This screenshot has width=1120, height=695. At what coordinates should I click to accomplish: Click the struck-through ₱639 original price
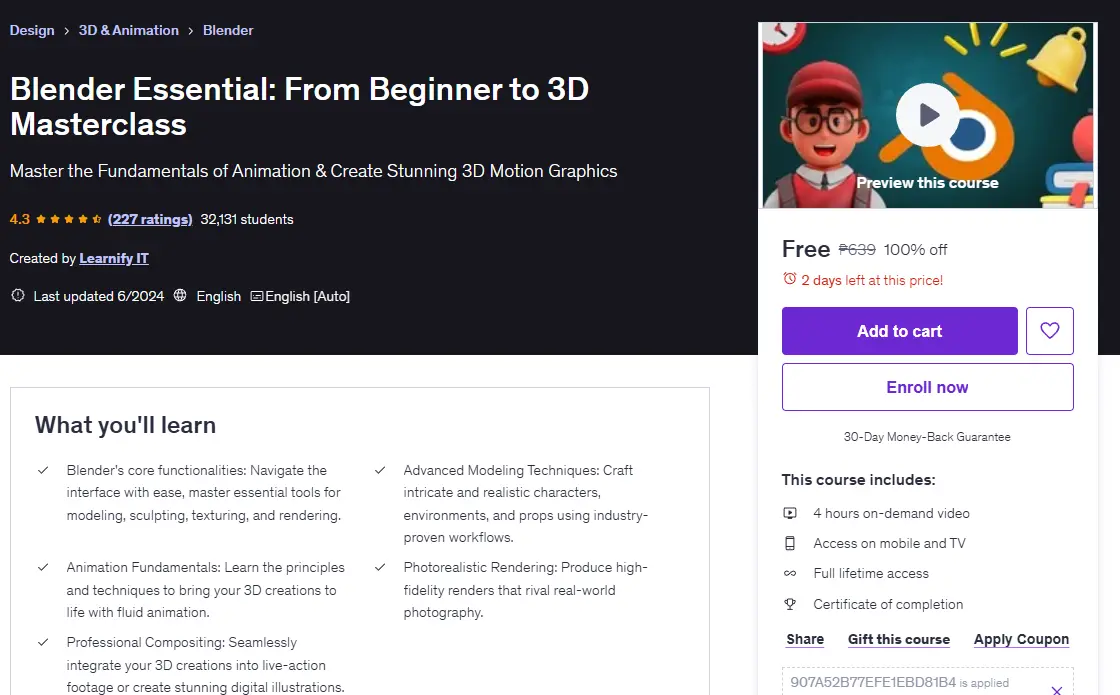856,249
